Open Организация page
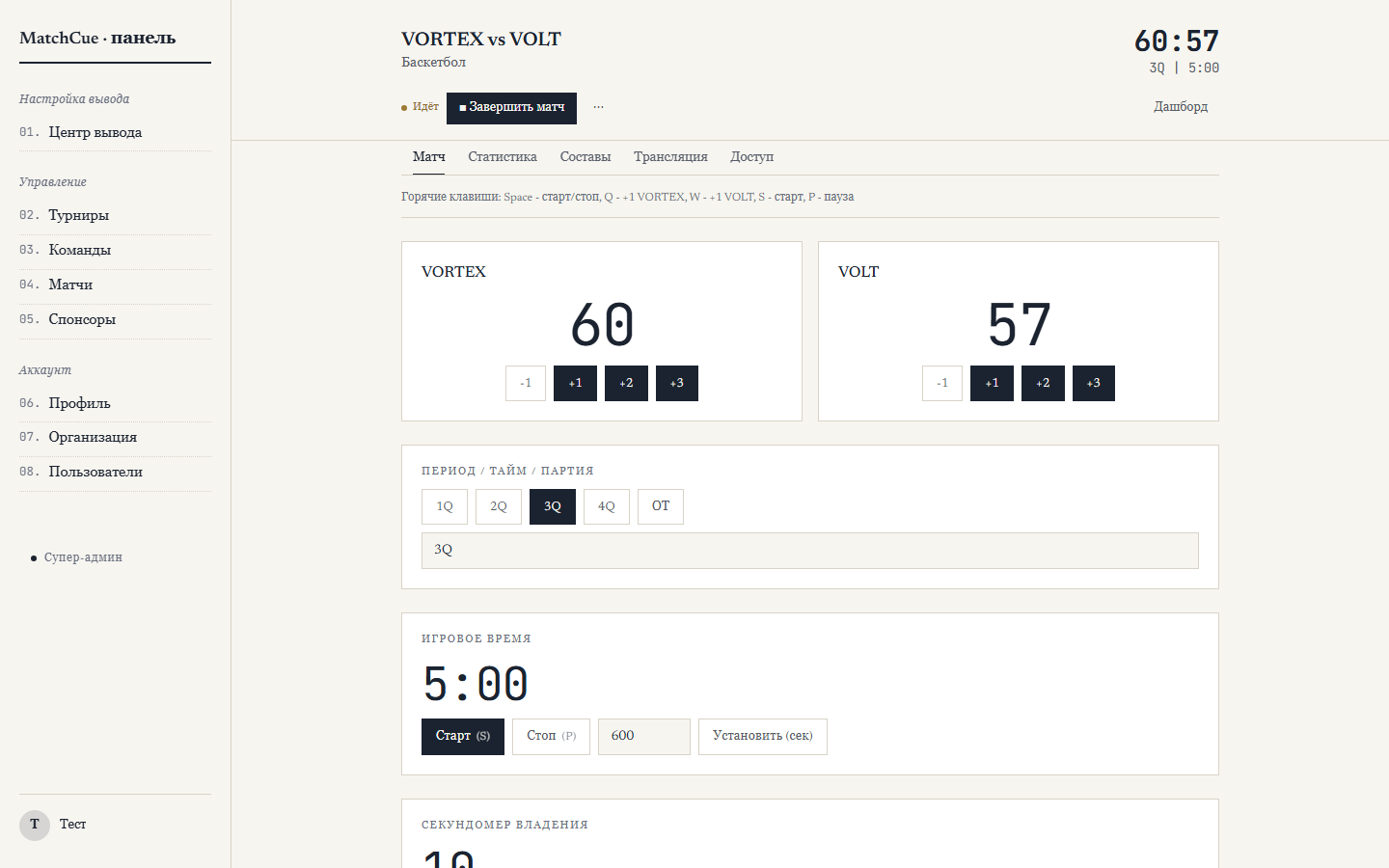 (115, 437)
